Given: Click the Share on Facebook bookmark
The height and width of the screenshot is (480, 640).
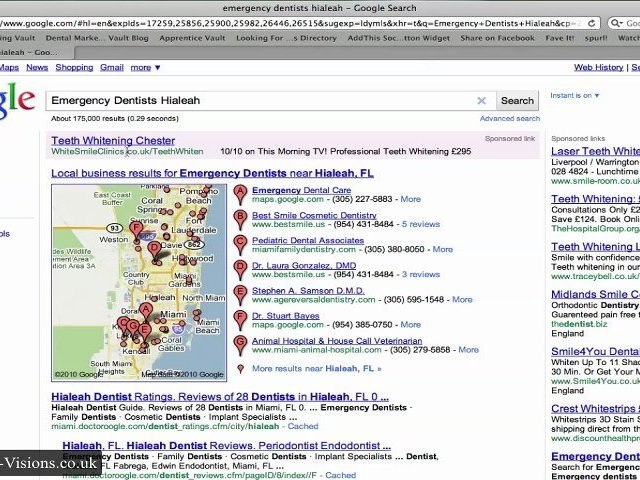Looking at the screenshot, I should (497, 38).
